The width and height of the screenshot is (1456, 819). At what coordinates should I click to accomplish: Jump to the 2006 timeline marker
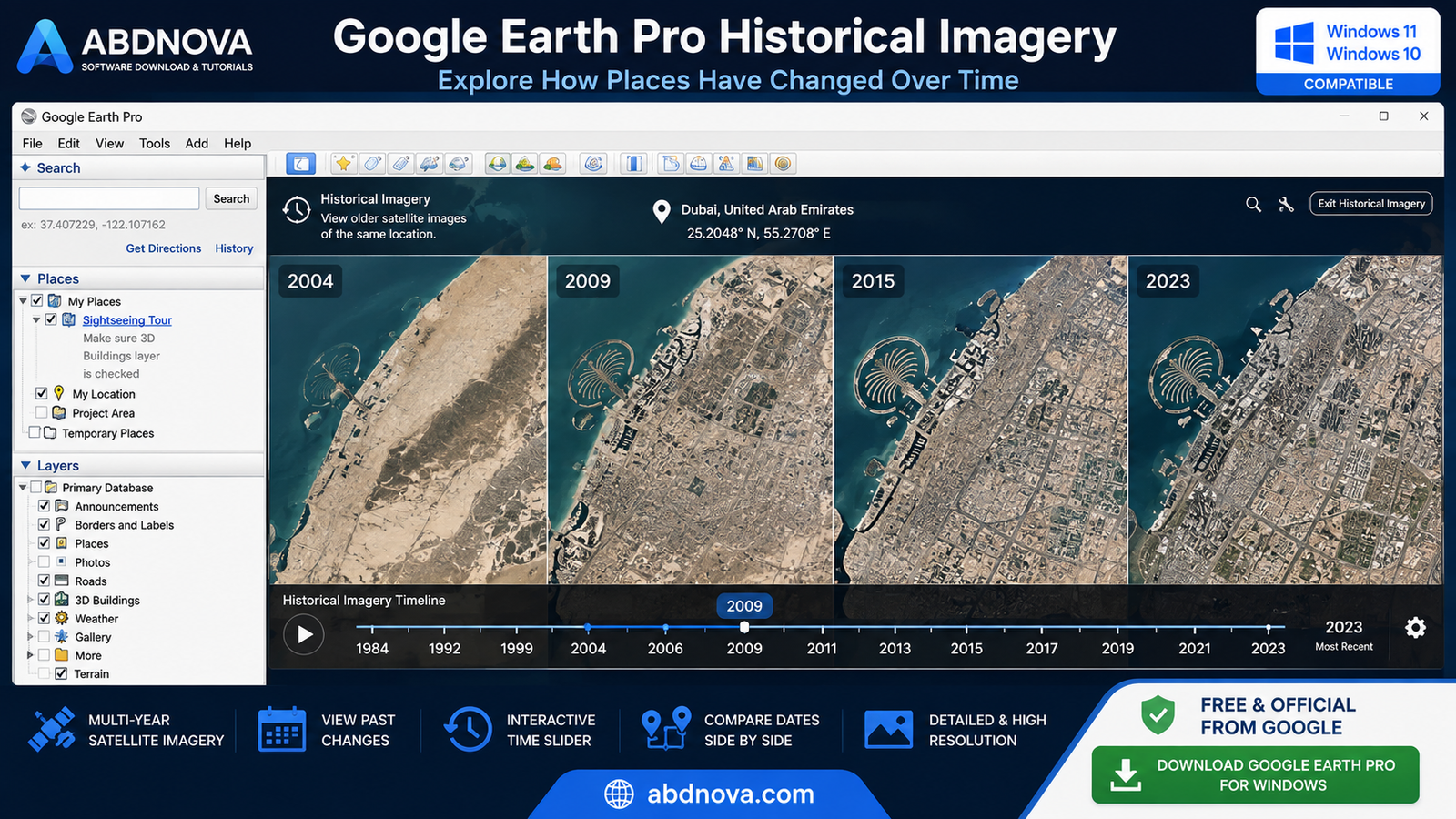click(665, 628)
